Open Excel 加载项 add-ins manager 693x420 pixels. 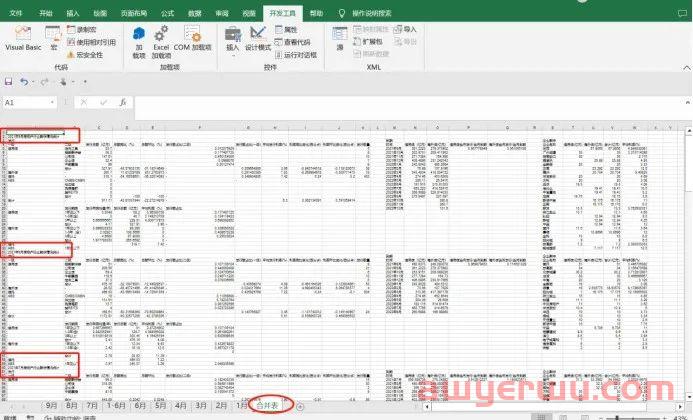coord(161,42)
